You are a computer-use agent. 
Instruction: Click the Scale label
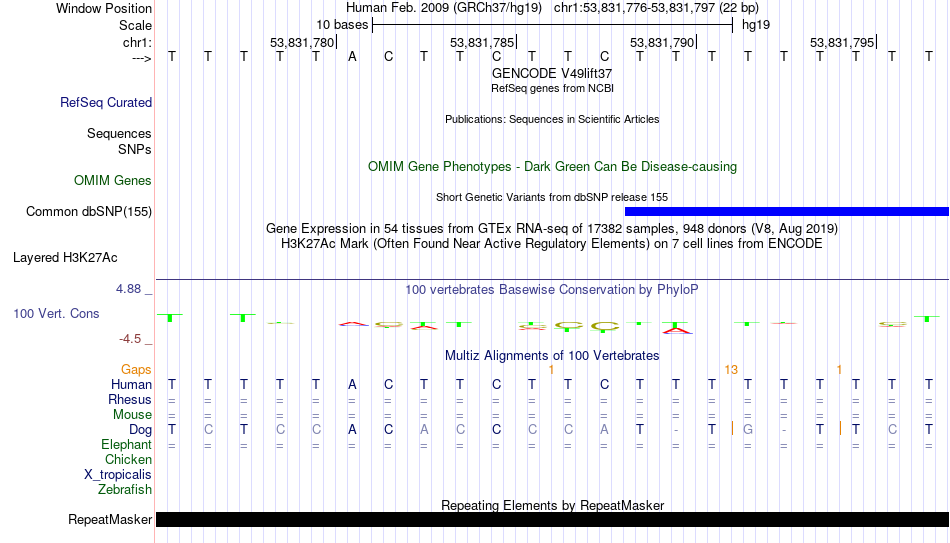[135, 25]
